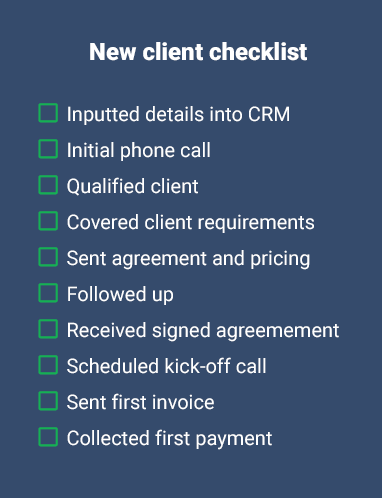Click the New client checklist heading
382x498 pixels.
click(x=198, y=52)
